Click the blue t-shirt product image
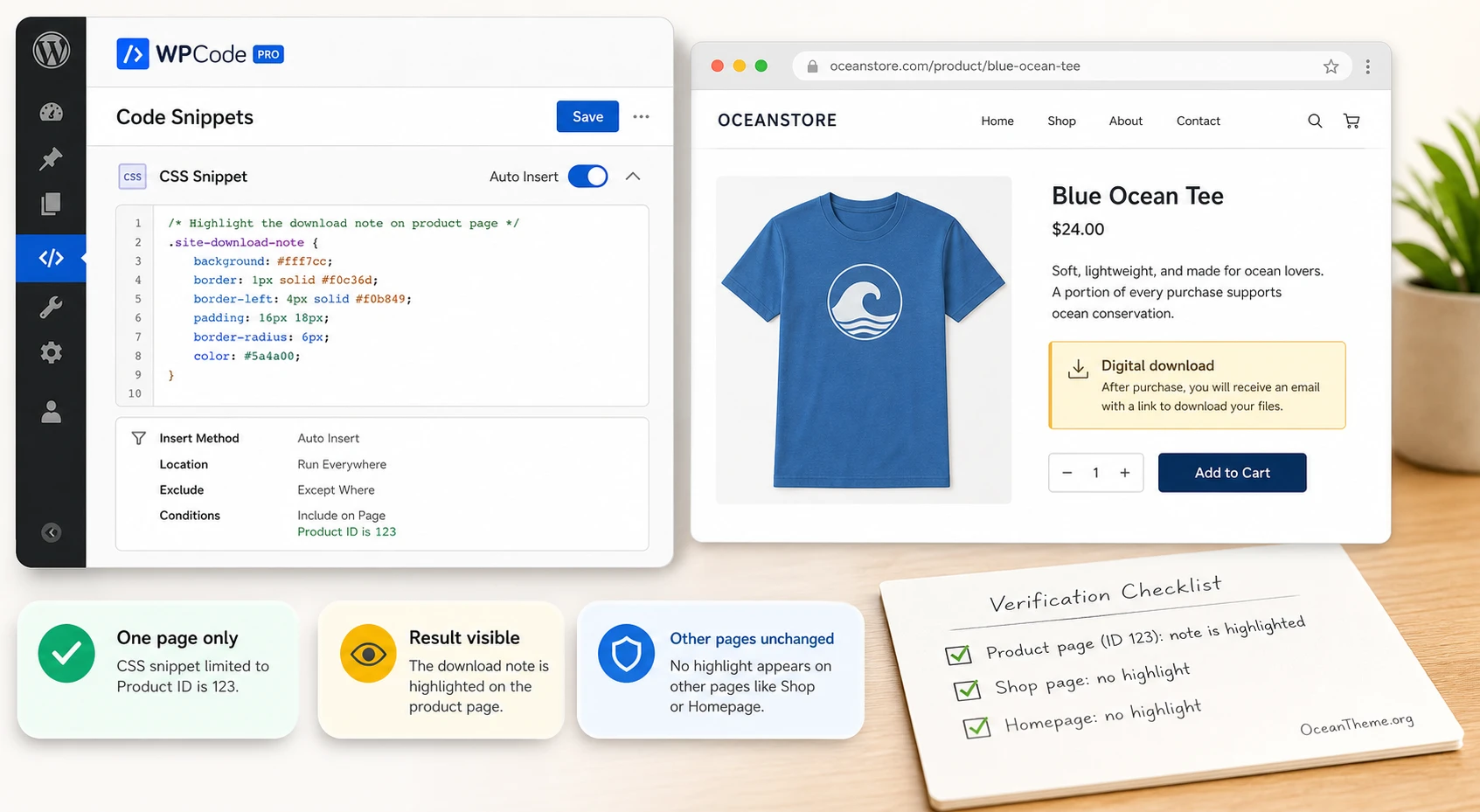 tap(864, 340)
